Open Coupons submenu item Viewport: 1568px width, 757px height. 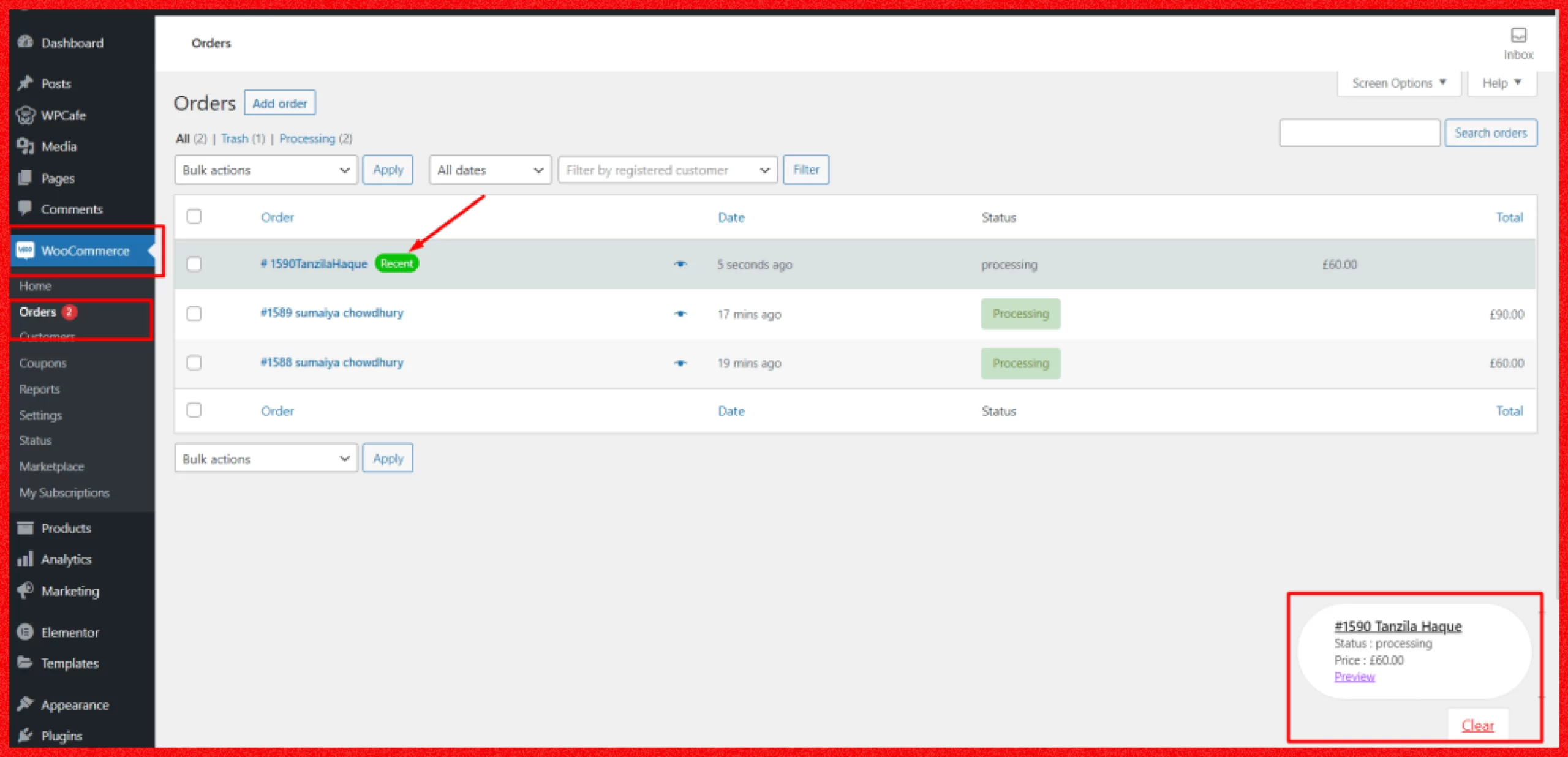[43, 363]
